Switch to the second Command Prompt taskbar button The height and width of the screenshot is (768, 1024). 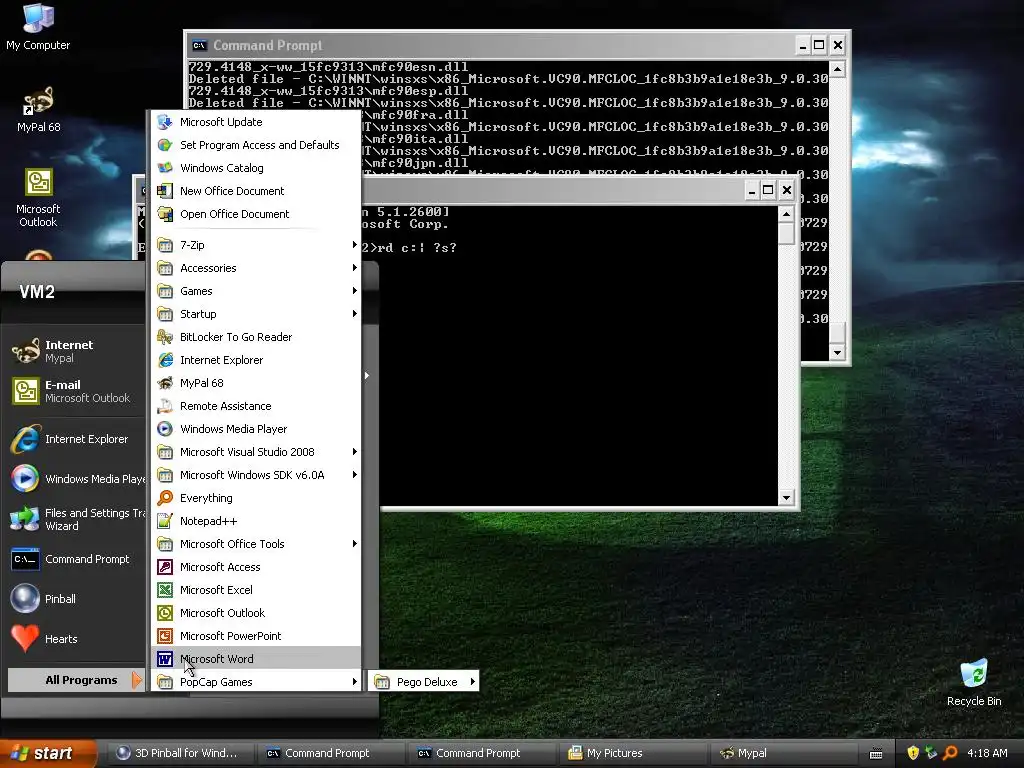(x=481, y=753)
